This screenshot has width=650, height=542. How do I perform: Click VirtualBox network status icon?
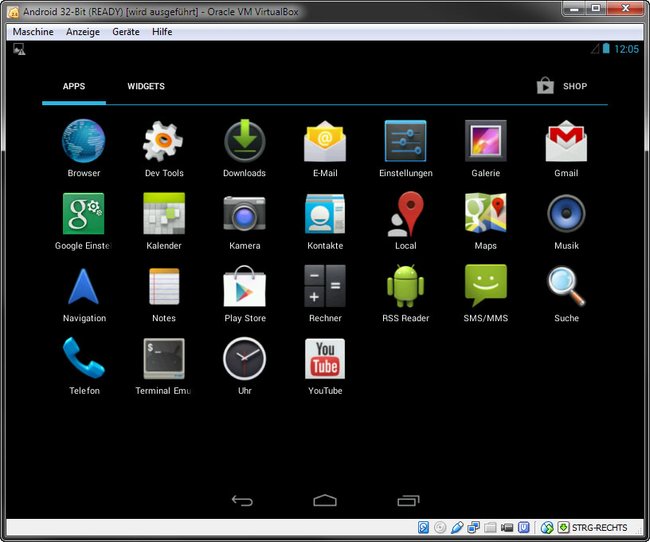coord(473,527)
